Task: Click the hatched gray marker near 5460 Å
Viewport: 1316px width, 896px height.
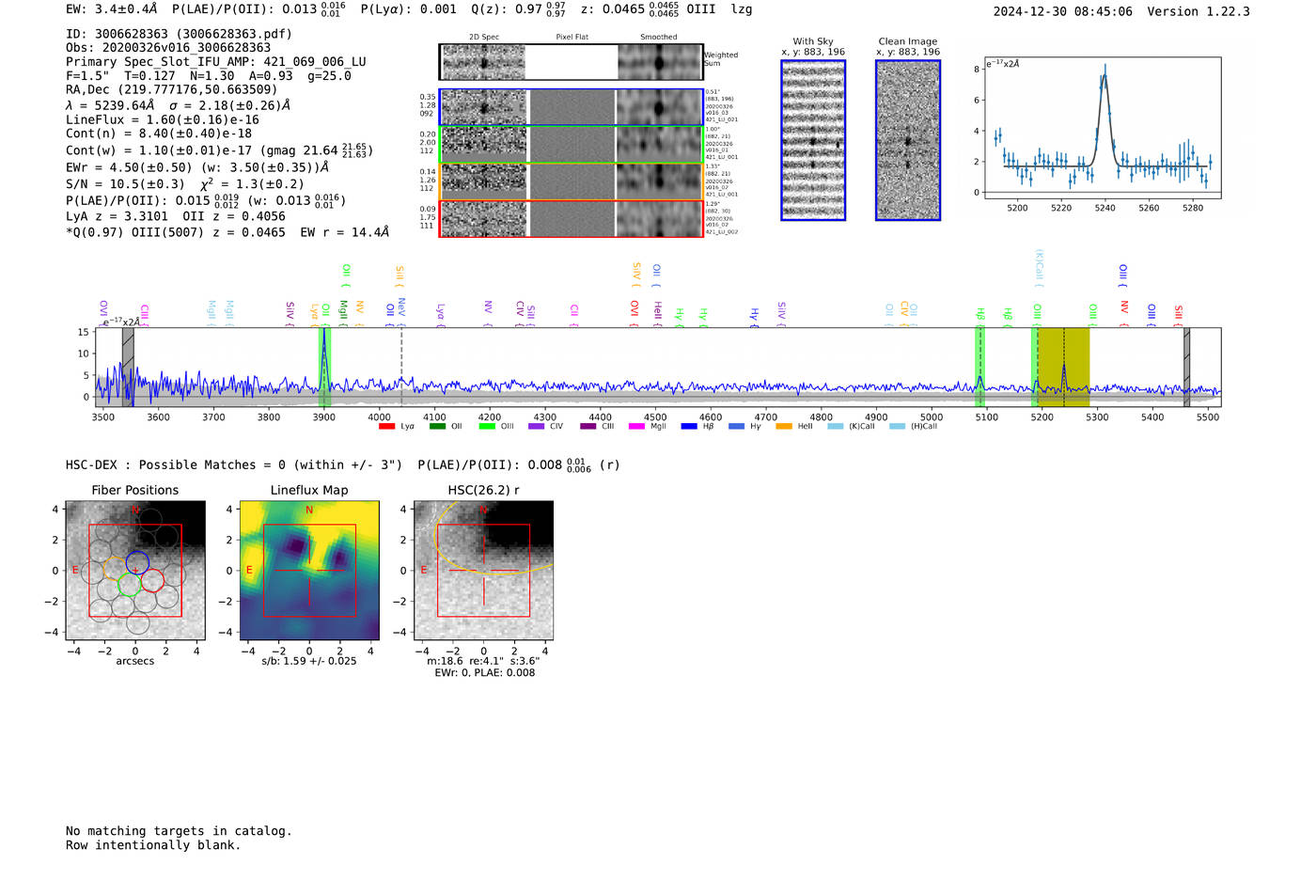Action: coord(1187,367)
